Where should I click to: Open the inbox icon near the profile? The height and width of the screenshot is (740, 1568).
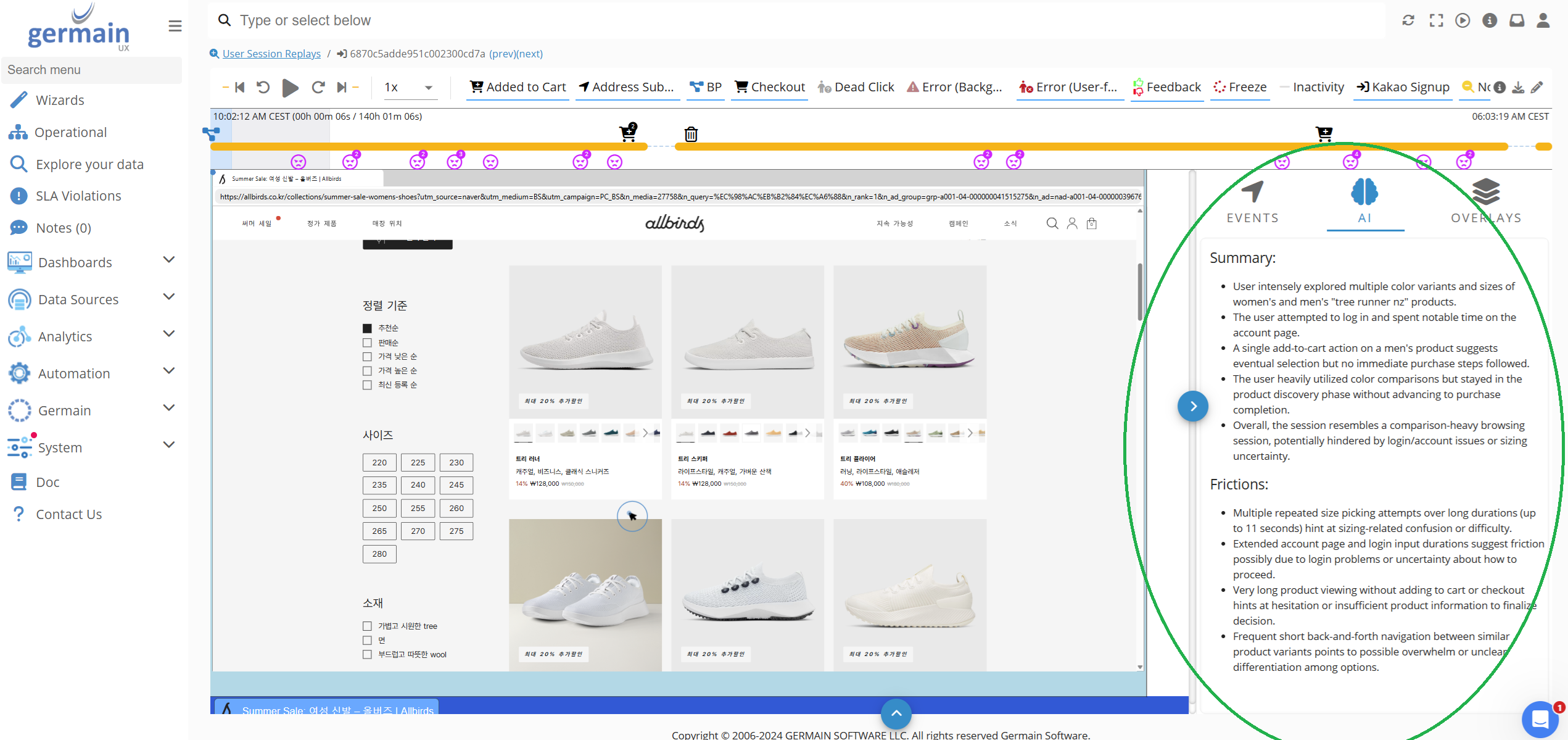(x=1517, y=20)
